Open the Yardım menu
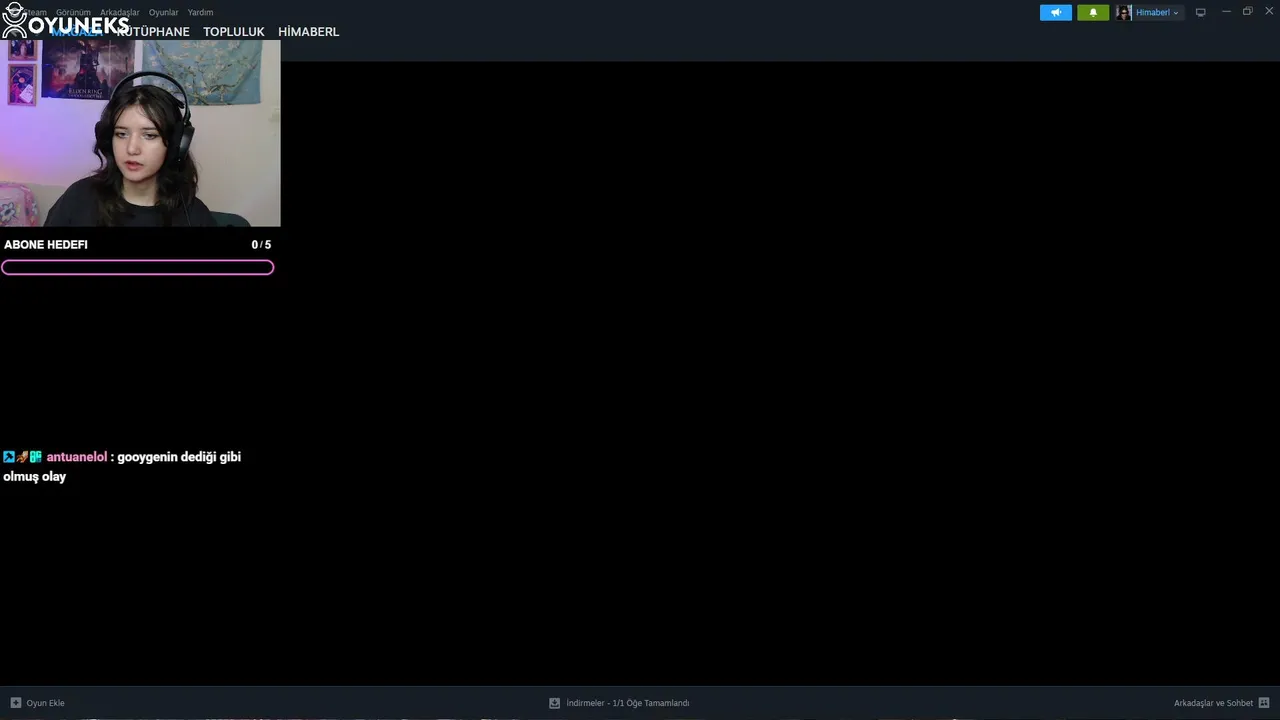Viewport: 1280px width, 720px height. (200, 12)
